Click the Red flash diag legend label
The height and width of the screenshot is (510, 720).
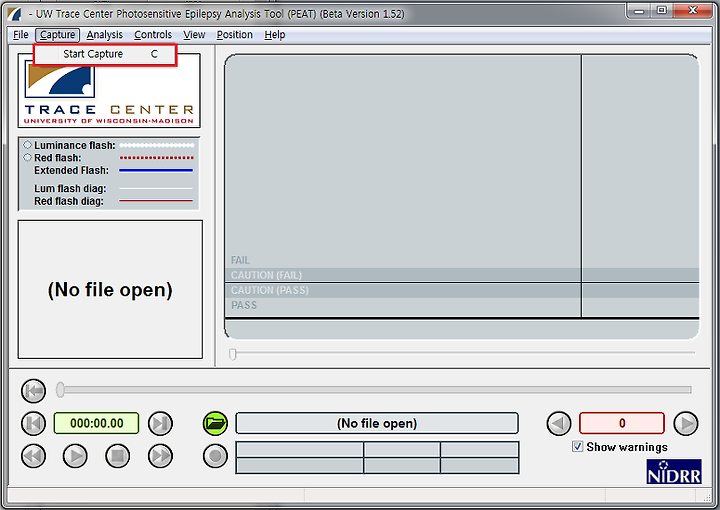[69, 201]
